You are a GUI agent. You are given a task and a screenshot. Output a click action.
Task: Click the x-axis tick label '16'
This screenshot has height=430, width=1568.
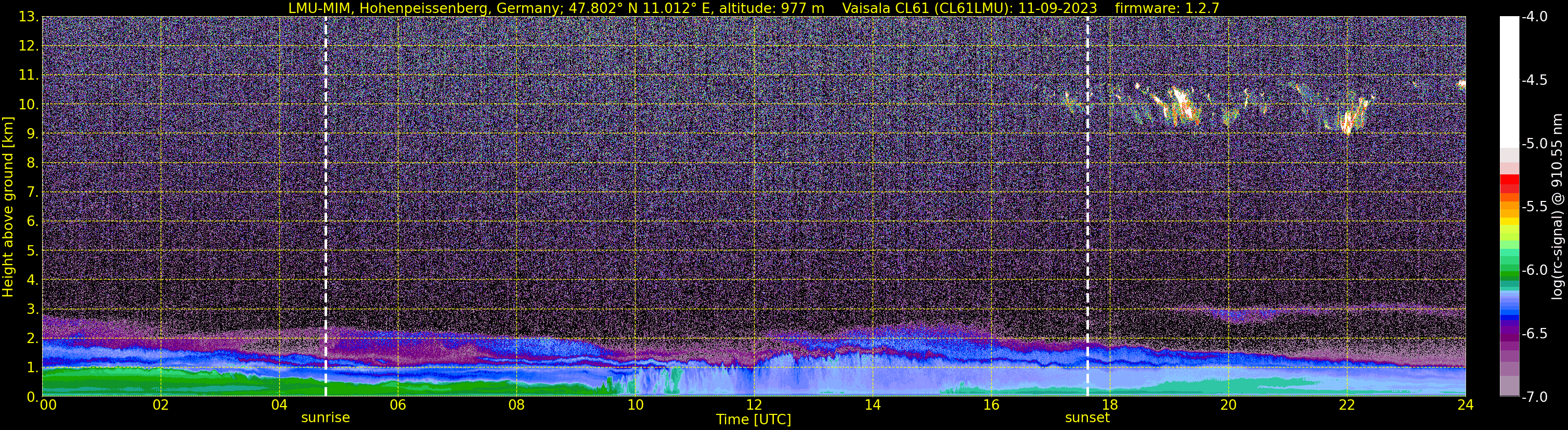tap(992, 405)
